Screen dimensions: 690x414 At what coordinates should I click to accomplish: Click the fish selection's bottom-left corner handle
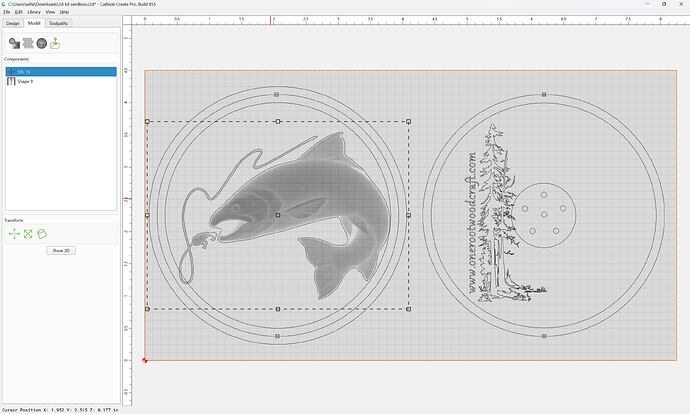click(x=147, y=309)
